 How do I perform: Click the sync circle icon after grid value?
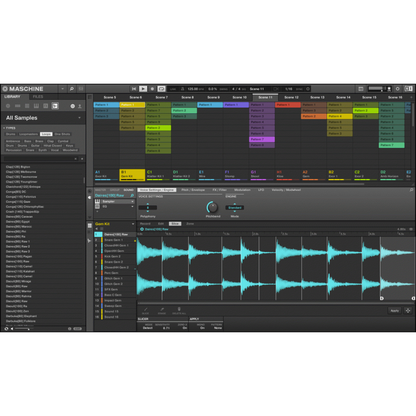tap(308, 89)
